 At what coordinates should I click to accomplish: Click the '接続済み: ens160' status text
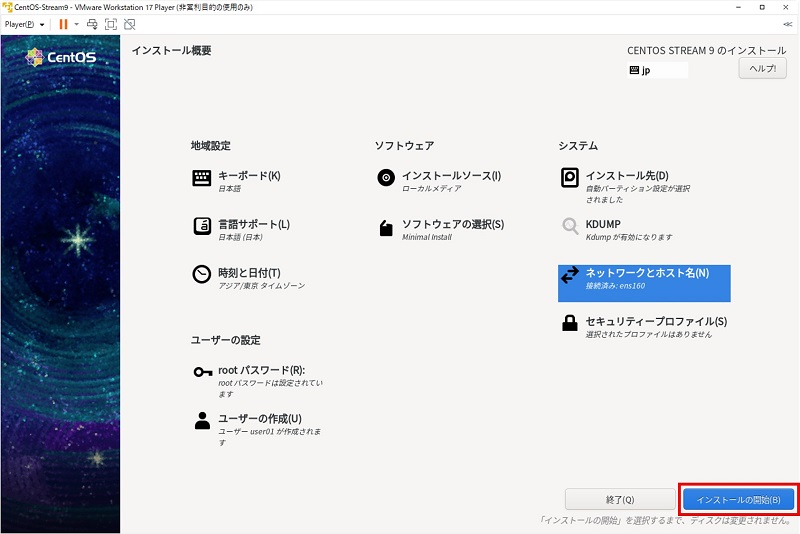(615, 286)
